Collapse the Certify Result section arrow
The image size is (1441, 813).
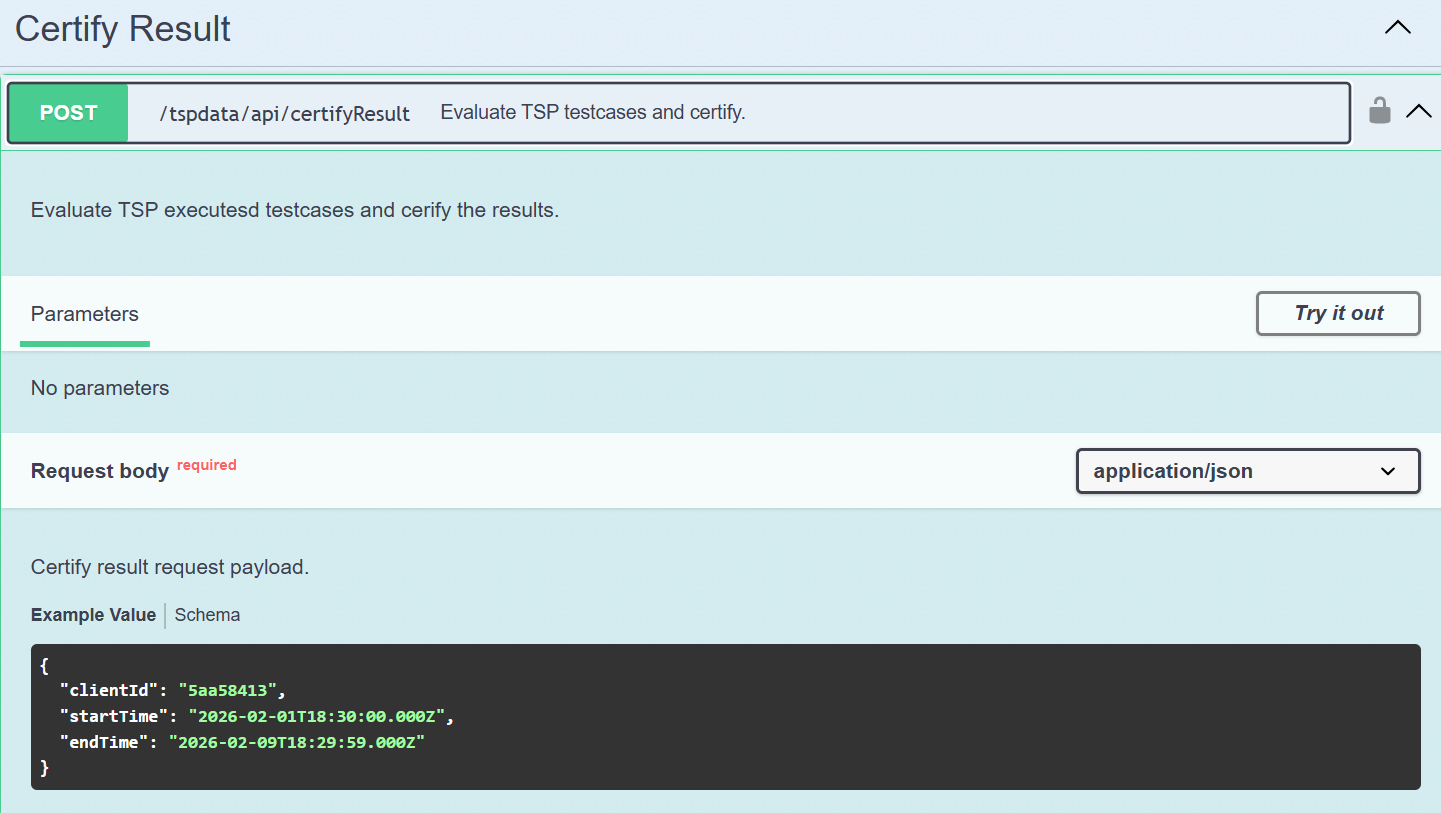pyautogui.click(x=1397, y=28)
